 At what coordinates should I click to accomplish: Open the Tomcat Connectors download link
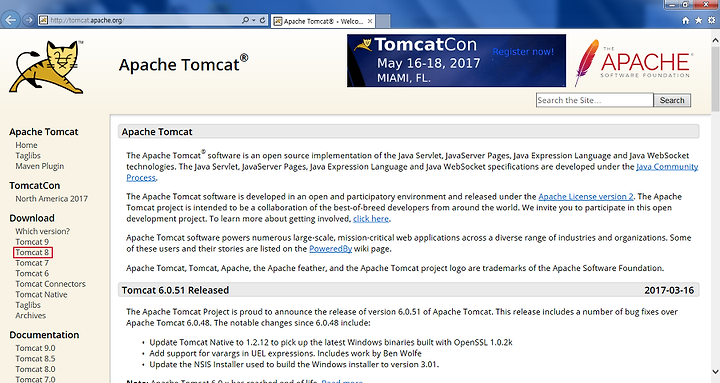pos(51,284)
